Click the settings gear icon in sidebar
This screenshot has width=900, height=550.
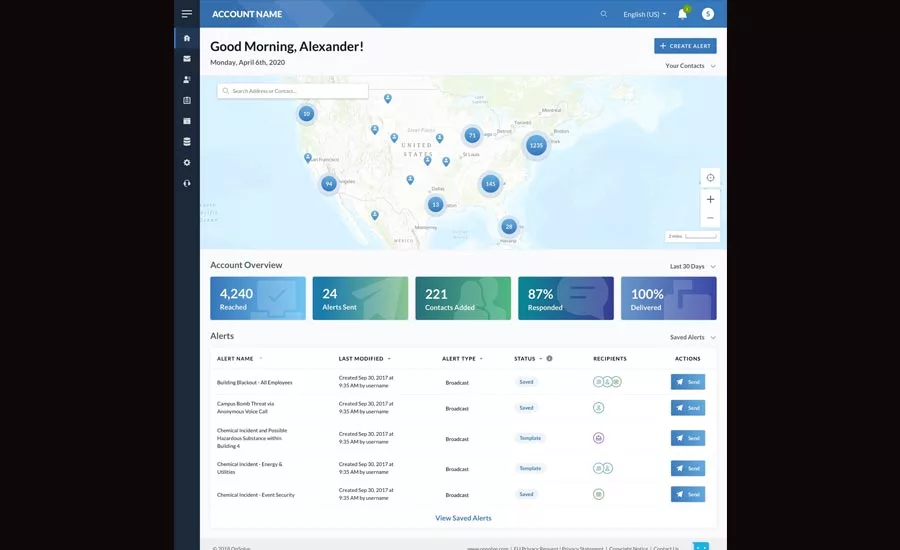pos(186,162)
